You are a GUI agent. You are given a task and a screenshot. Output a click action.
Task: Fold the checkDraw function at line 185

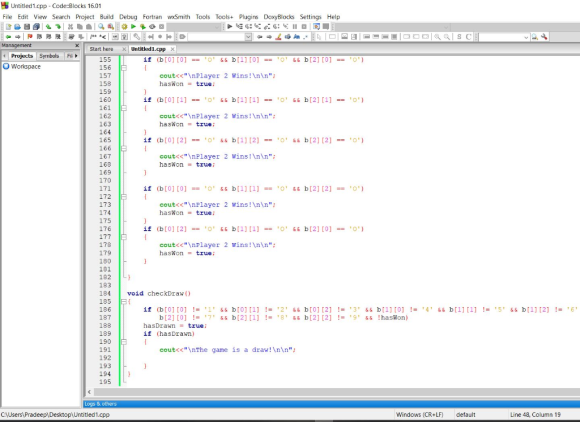(124, 301)
